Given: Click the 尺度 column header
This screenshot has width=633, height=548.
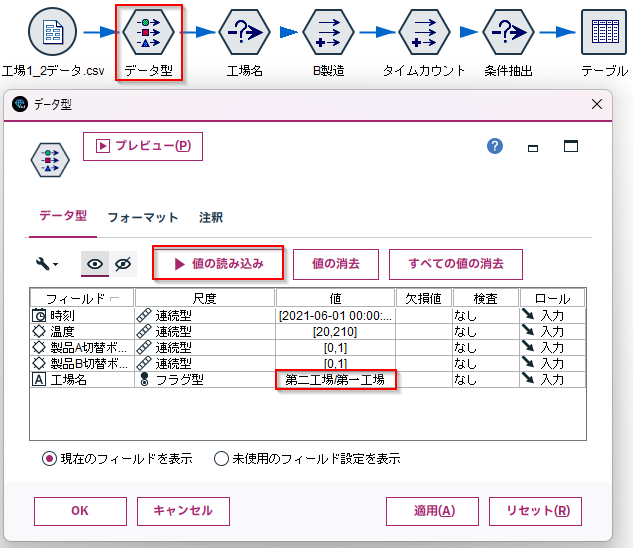Looking at the screenshot, I should pos(205,298).
